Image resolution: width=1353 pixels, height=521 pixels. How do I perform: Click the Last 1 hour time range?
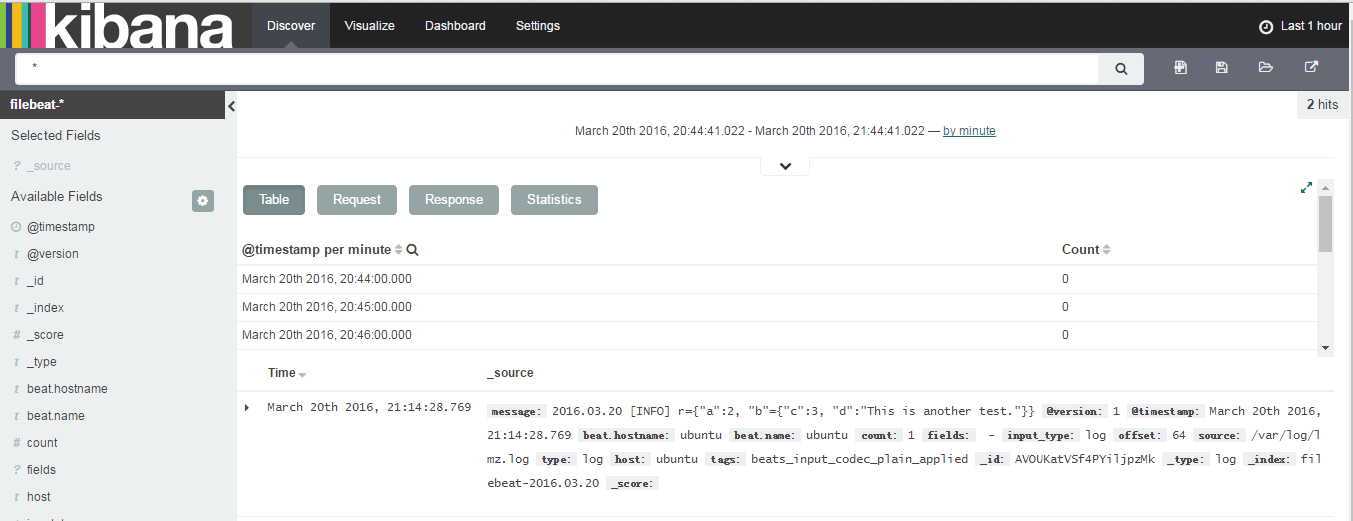(x=1311, y=27)
